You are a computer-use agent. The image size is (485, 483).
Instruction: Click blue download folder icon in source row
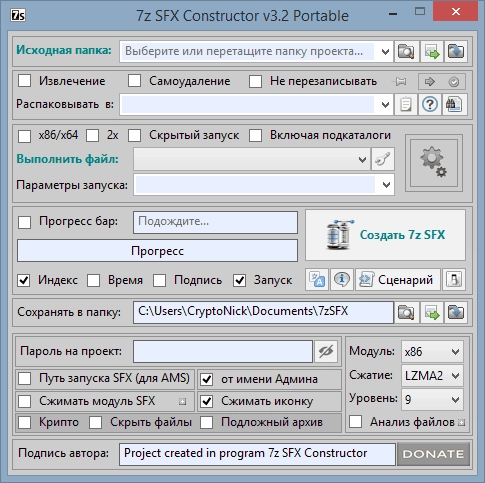pyautogui.click(x=456, y=51)
